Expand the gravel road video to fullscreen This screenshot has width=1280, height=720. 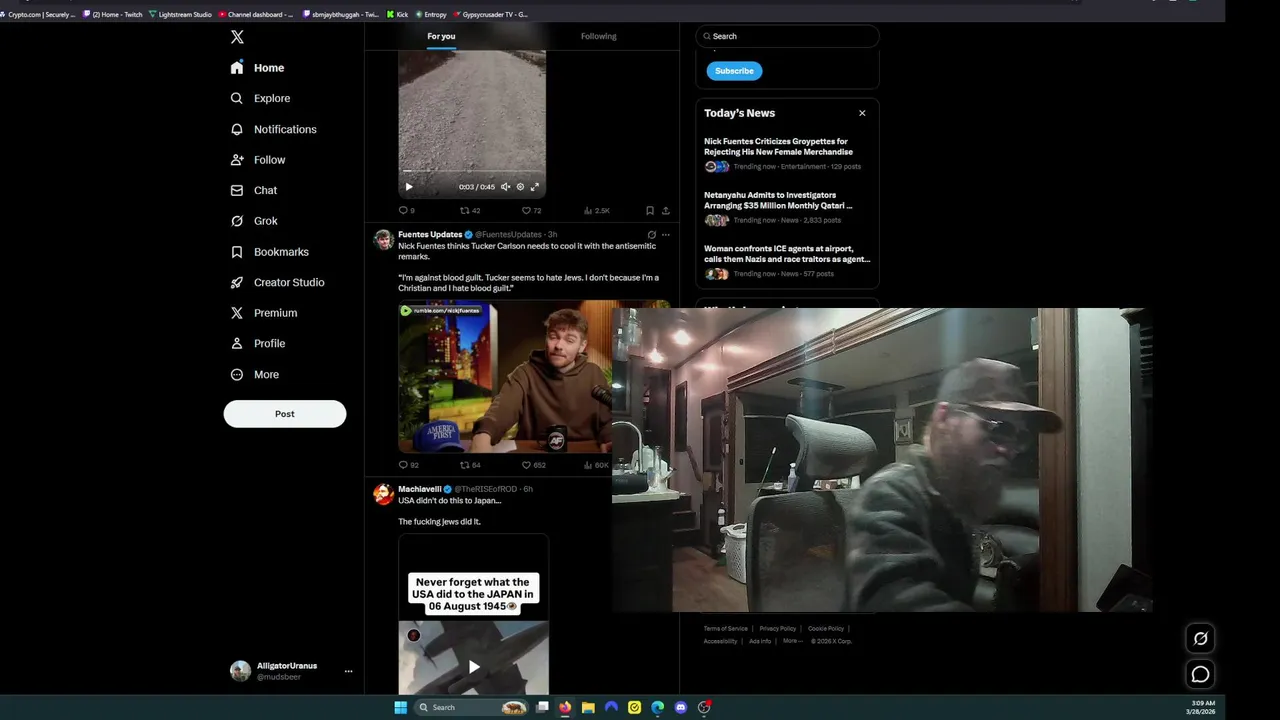tap(535, 187)
